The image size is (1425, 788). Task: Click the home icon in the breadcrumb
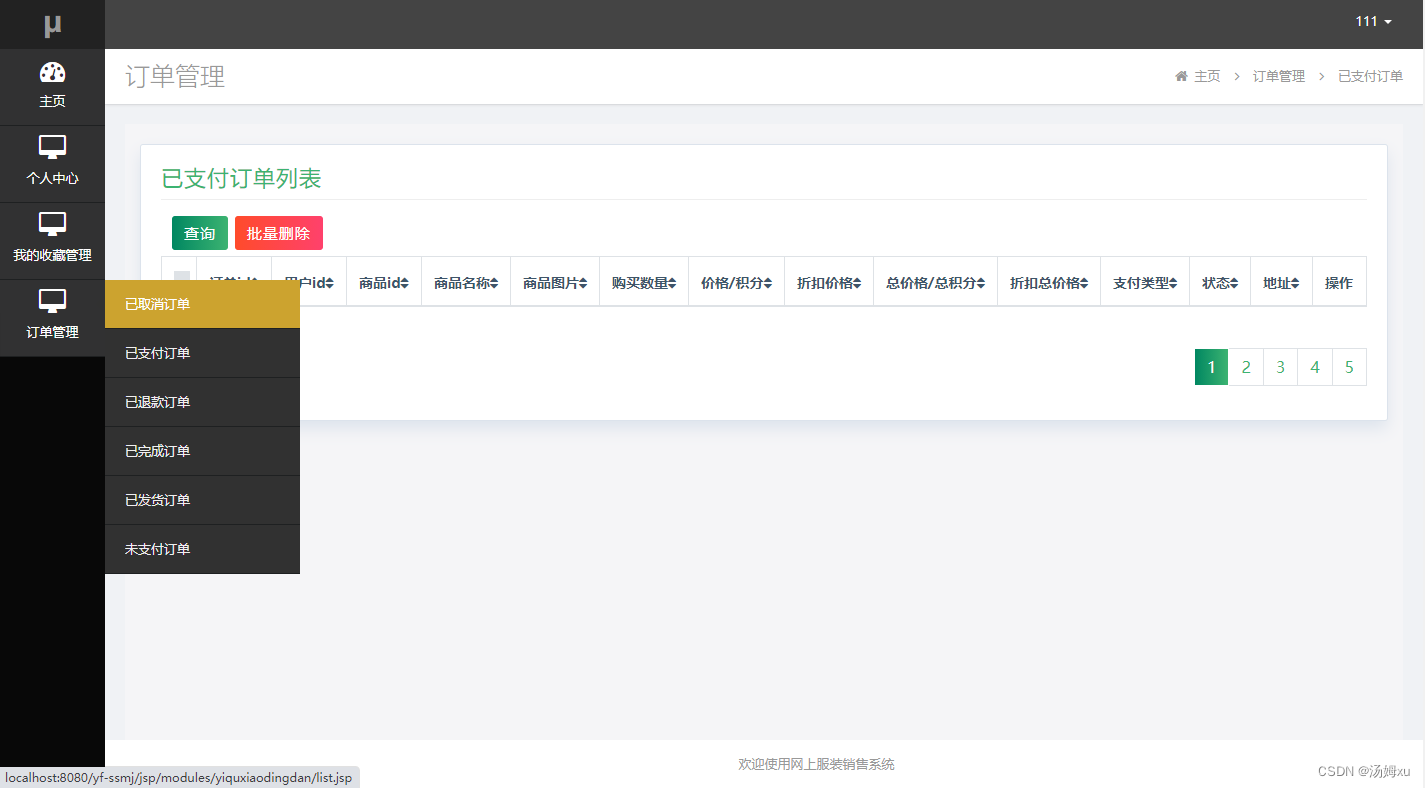(1181, 76)
